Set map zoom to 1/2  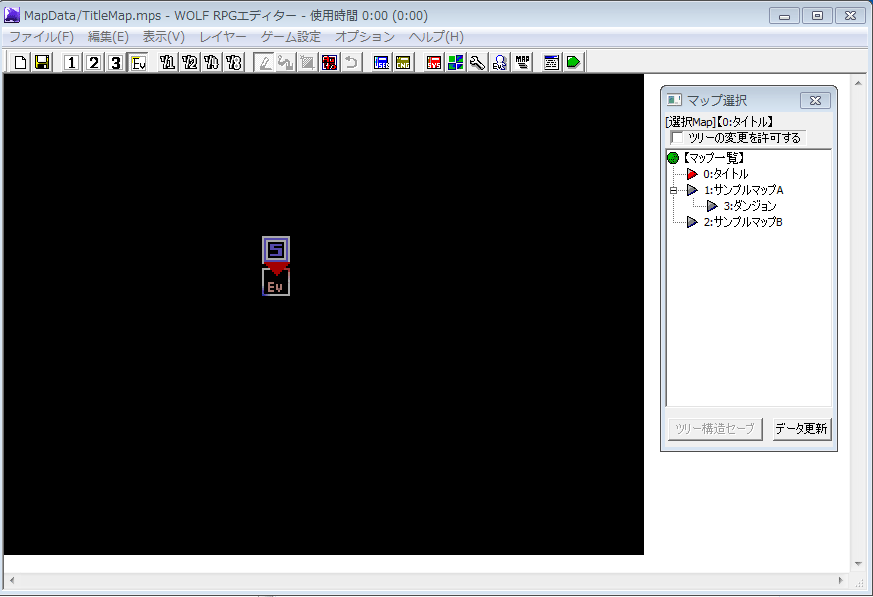coord(190,62)
